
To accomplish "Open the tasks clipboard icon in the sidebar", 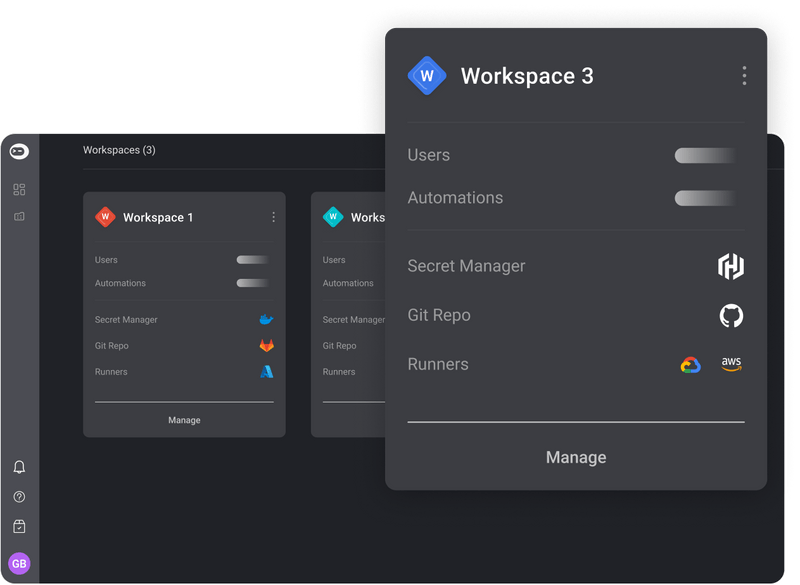I will [x=18, y=526].
